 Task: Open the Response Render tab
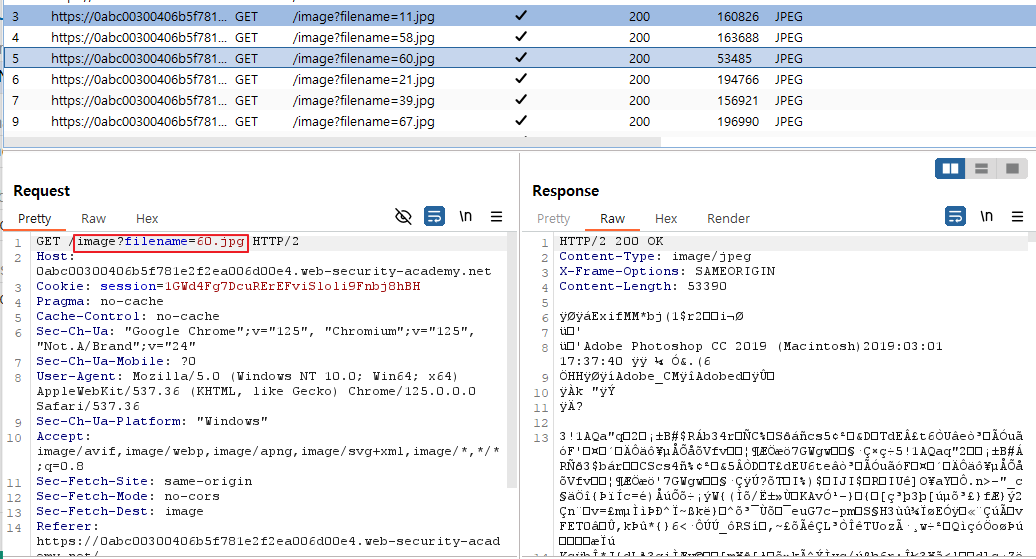[728, 219]
